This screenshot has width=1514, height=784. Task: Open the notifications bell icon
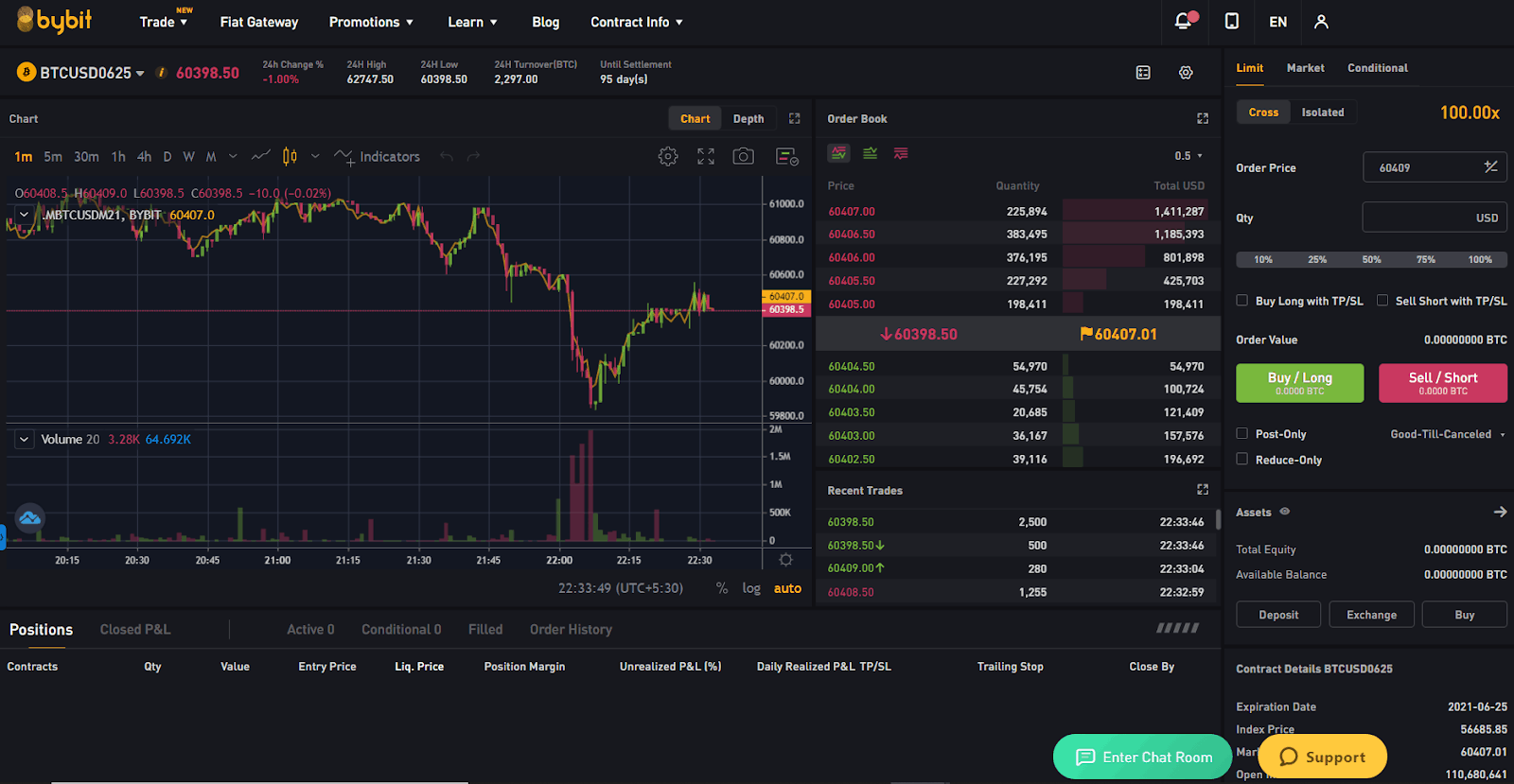1183,21
